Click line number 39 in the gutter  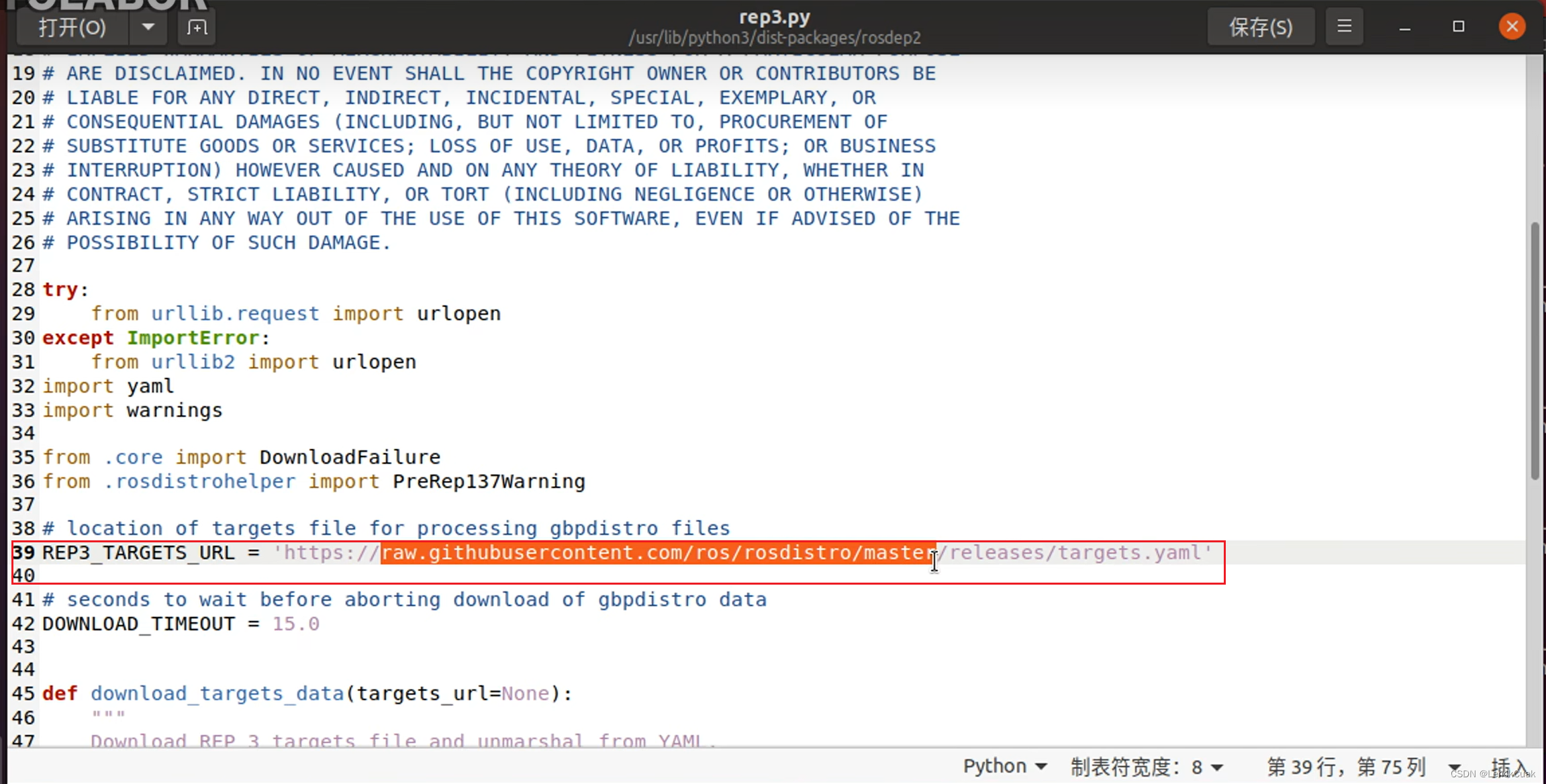23,552
